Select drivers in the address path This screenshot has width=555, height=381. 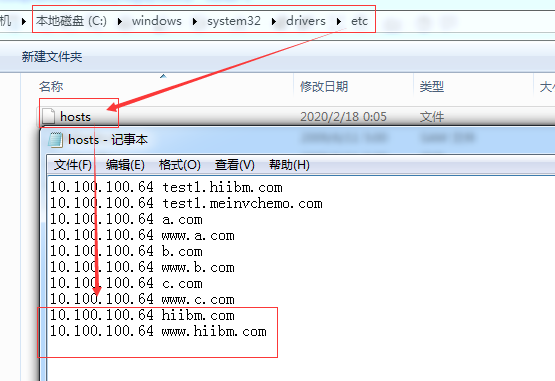click(305, 21)
